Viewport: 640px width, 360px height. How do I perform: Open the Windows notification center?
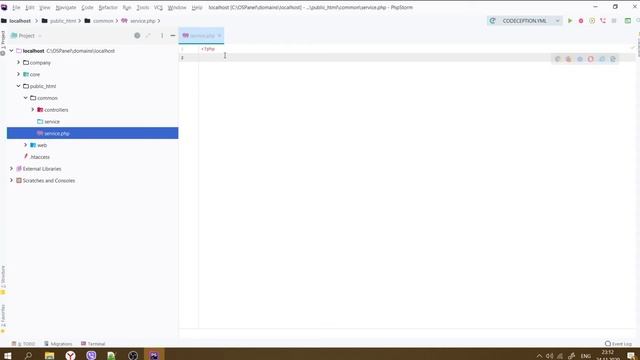631,356
